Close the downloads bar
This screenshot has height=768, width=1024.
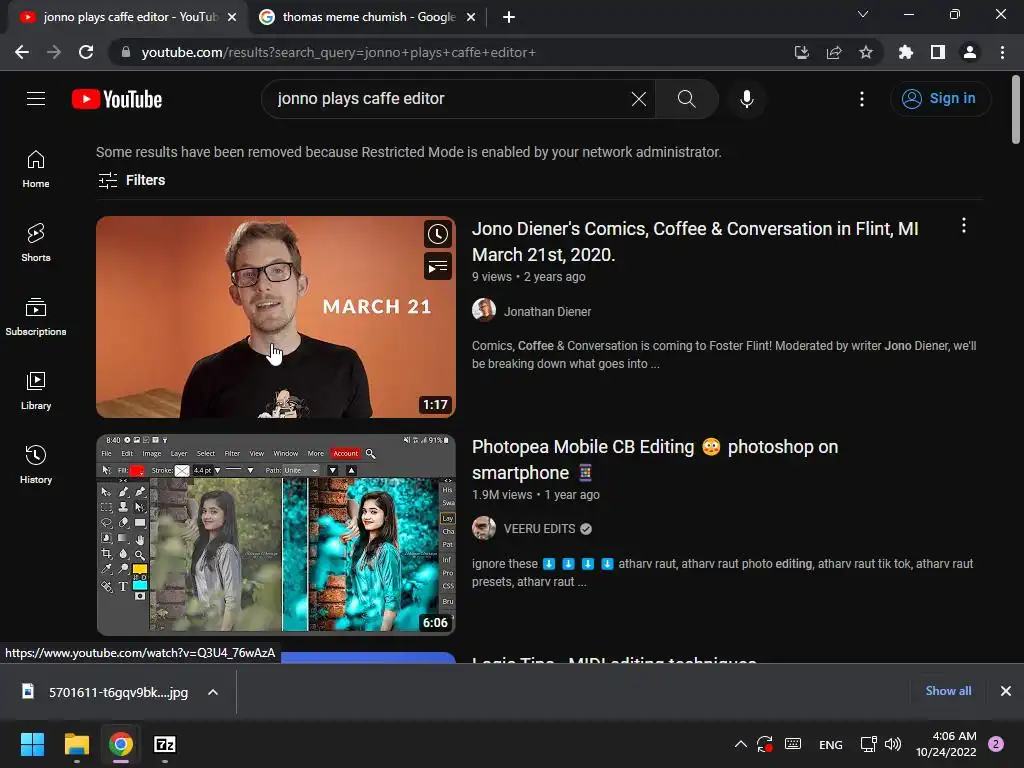tap(1006, 691)
